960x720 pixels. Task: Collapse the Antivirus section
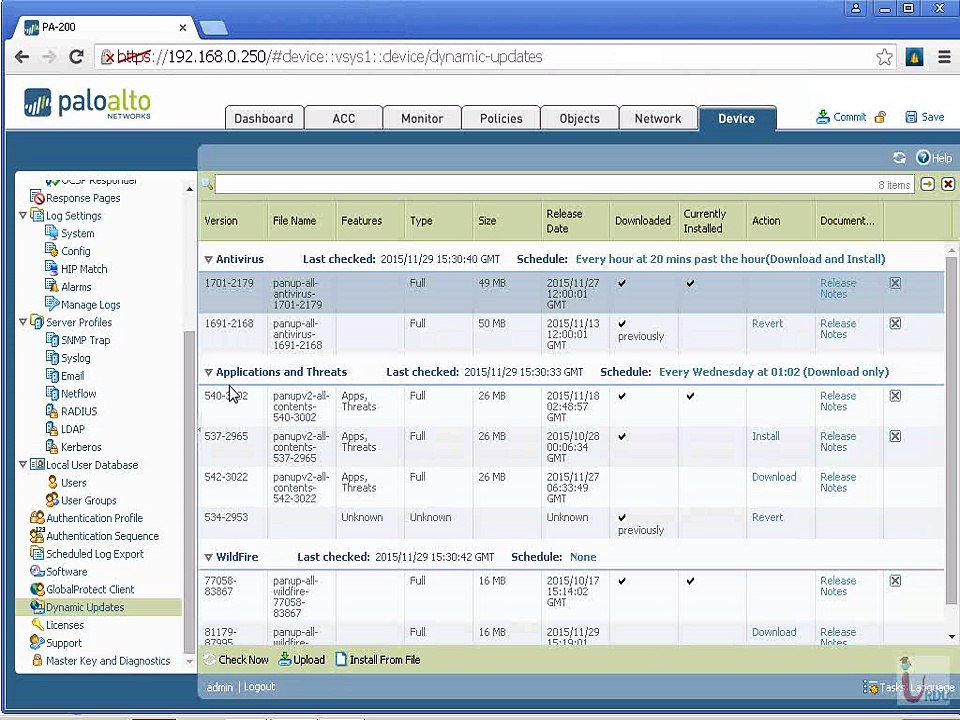click(208, 260)
